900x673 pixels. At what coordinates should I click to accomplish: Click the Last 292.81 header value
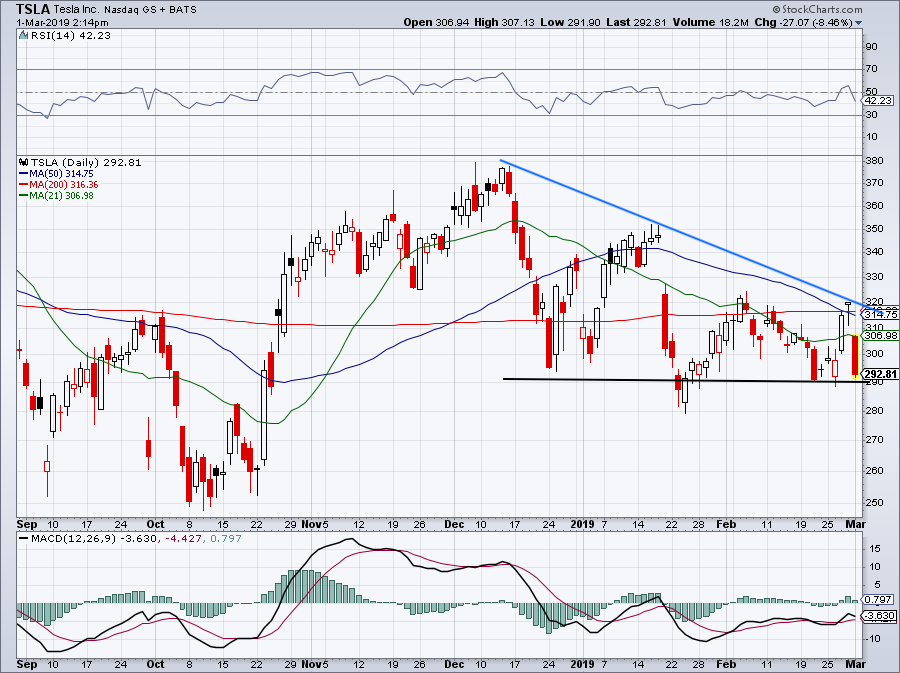click(636, 22)
